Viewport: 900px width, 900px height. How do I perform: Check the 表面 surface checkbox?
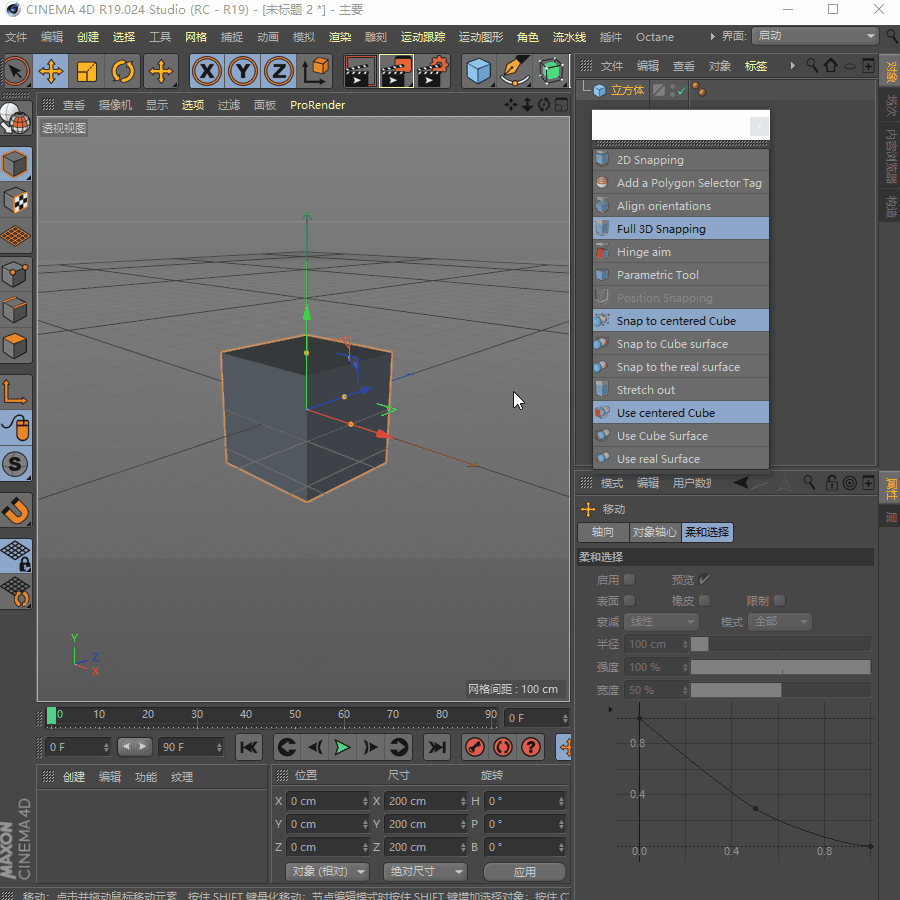pyautogui.click(x=629, y=600)
